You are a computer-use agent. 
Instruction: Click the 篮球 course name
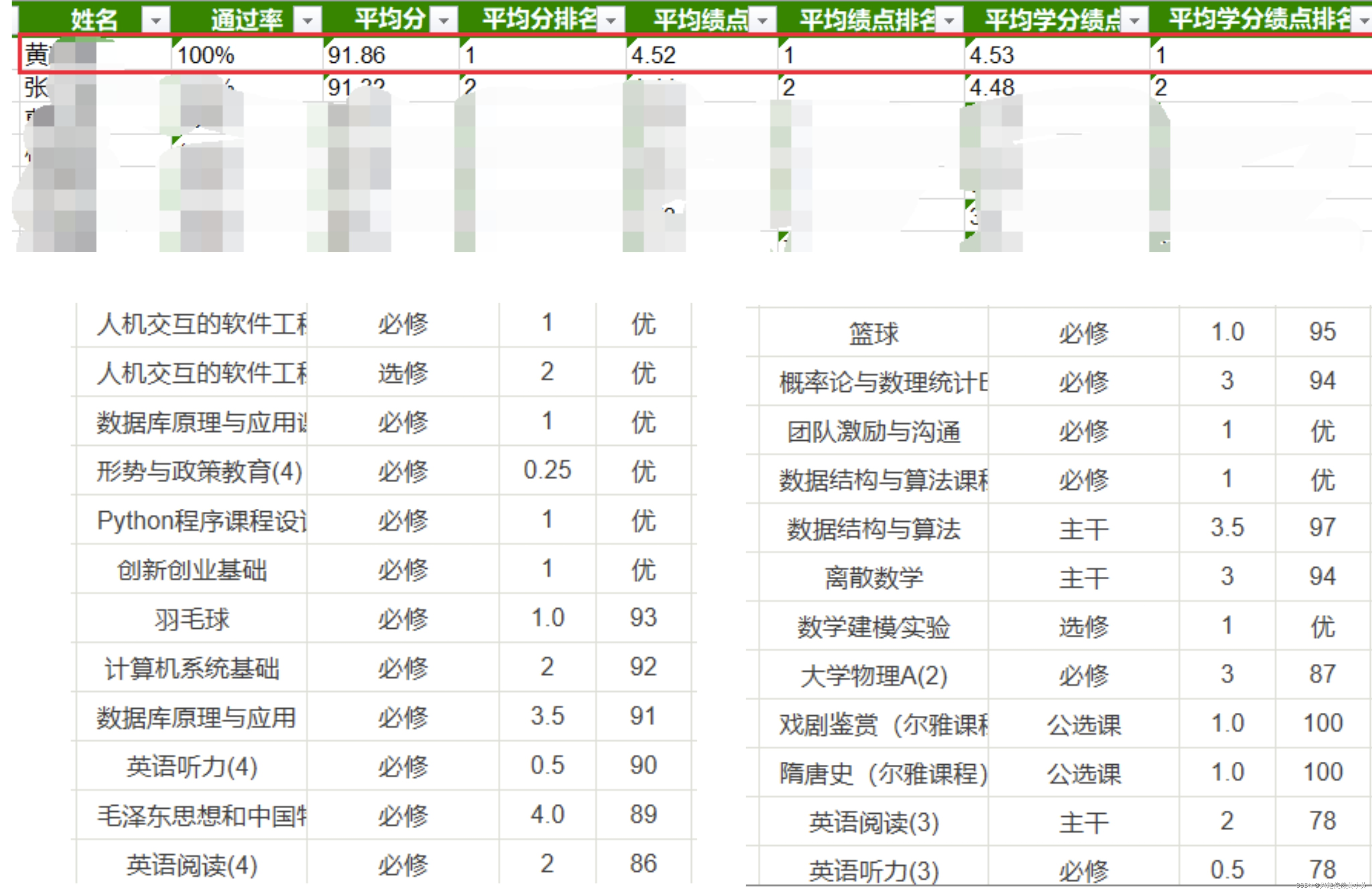point(873,333)
